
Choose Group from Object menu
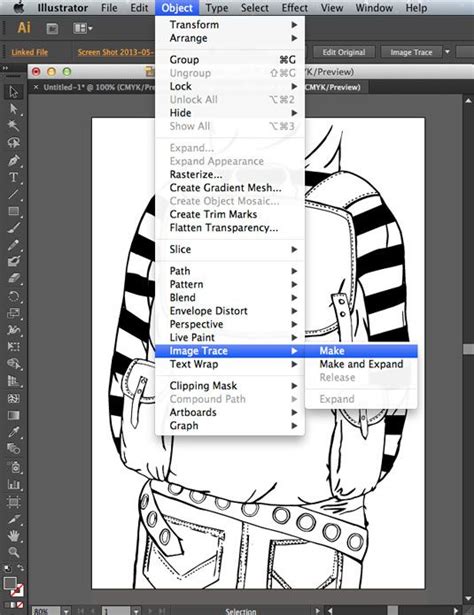pos(230,60)
